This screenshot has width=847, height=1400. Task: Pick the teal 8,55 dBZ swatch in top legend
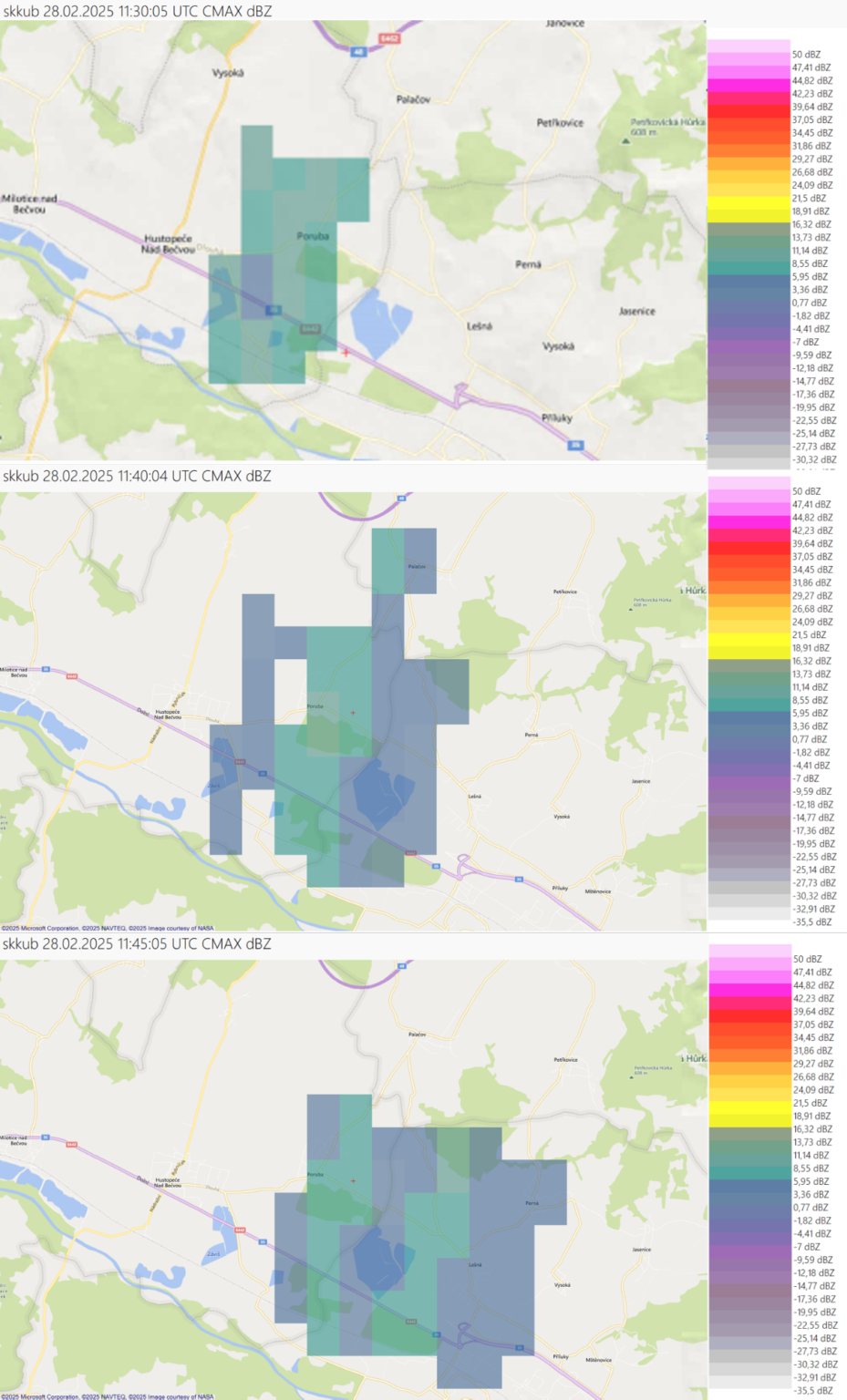[748, 264]
